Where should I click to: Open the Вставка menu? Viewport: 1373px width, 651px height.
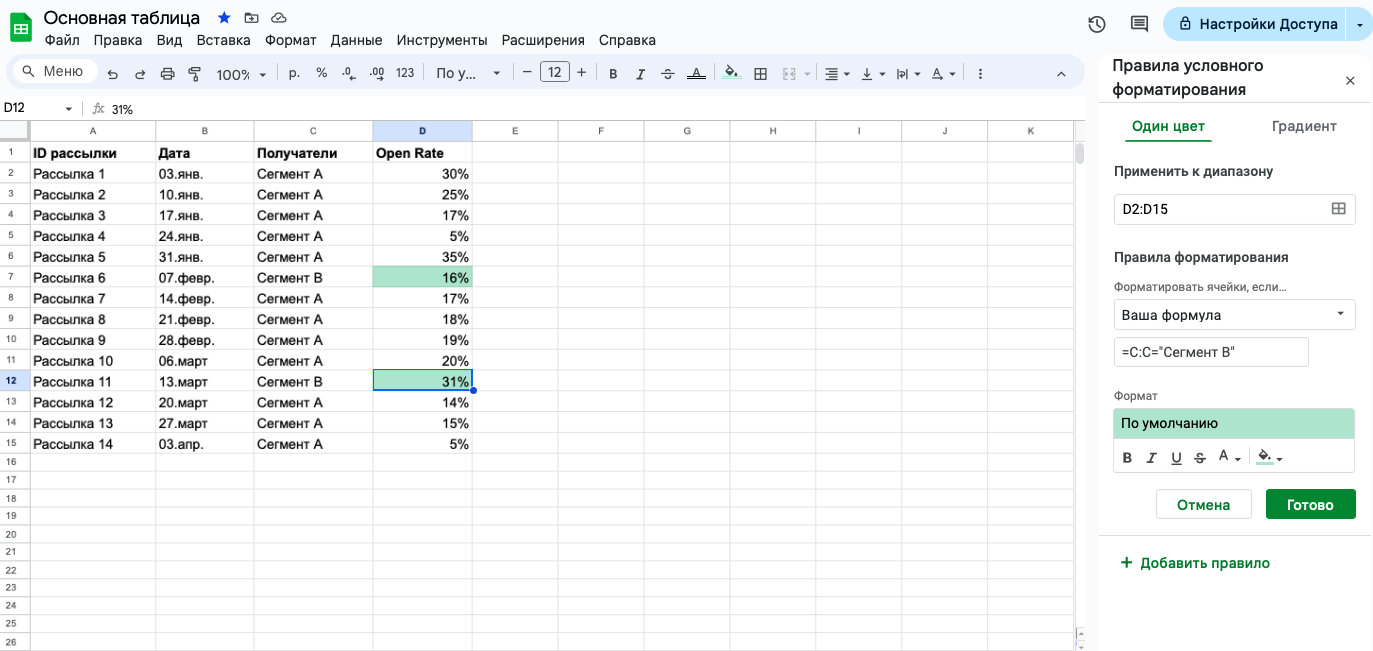pyautogui.click(x=223, y=40)
